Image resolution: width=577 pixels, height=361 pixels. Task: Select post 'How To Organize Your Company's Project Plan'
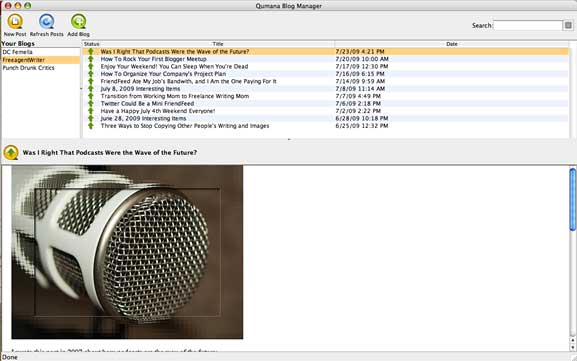pyautogui.click(x=163, y=74)
